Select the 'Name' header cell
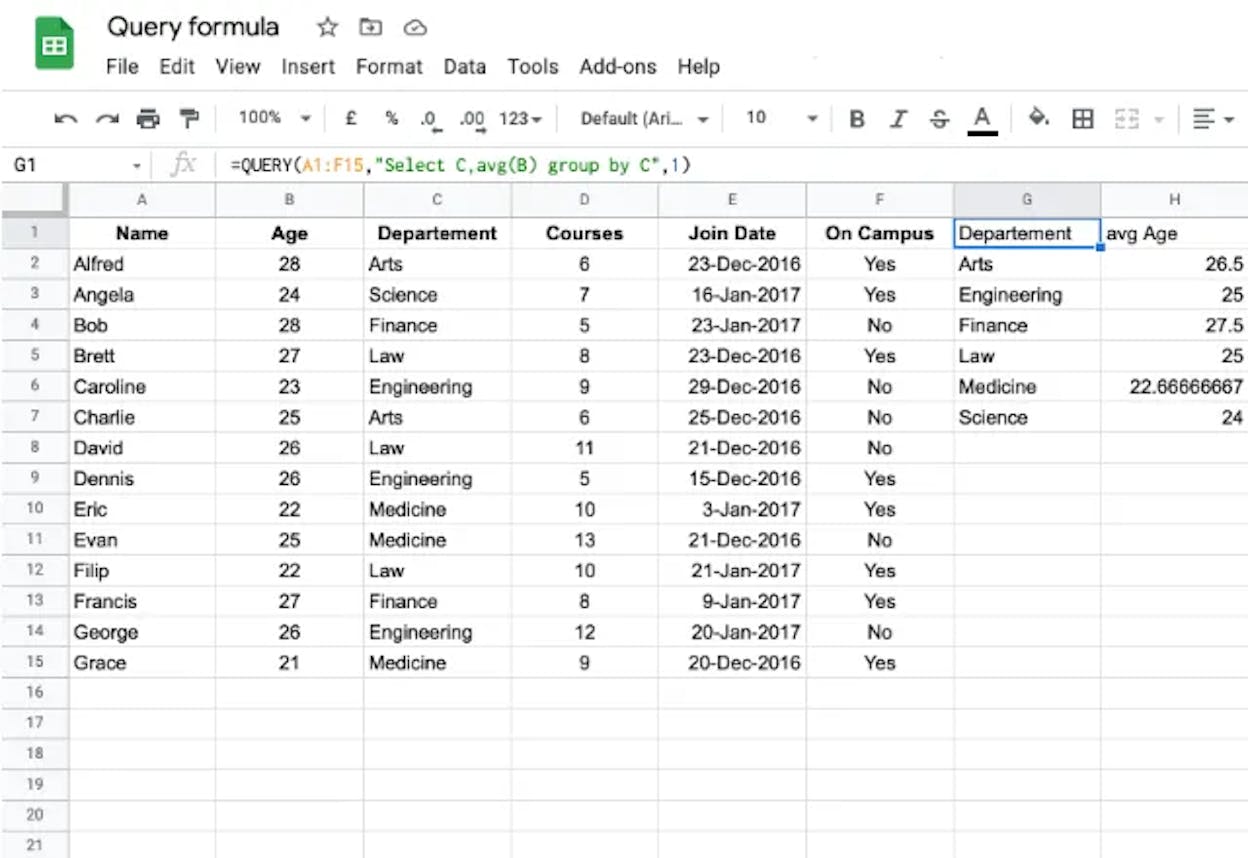 pyautogui.click(x=142, y=233)
